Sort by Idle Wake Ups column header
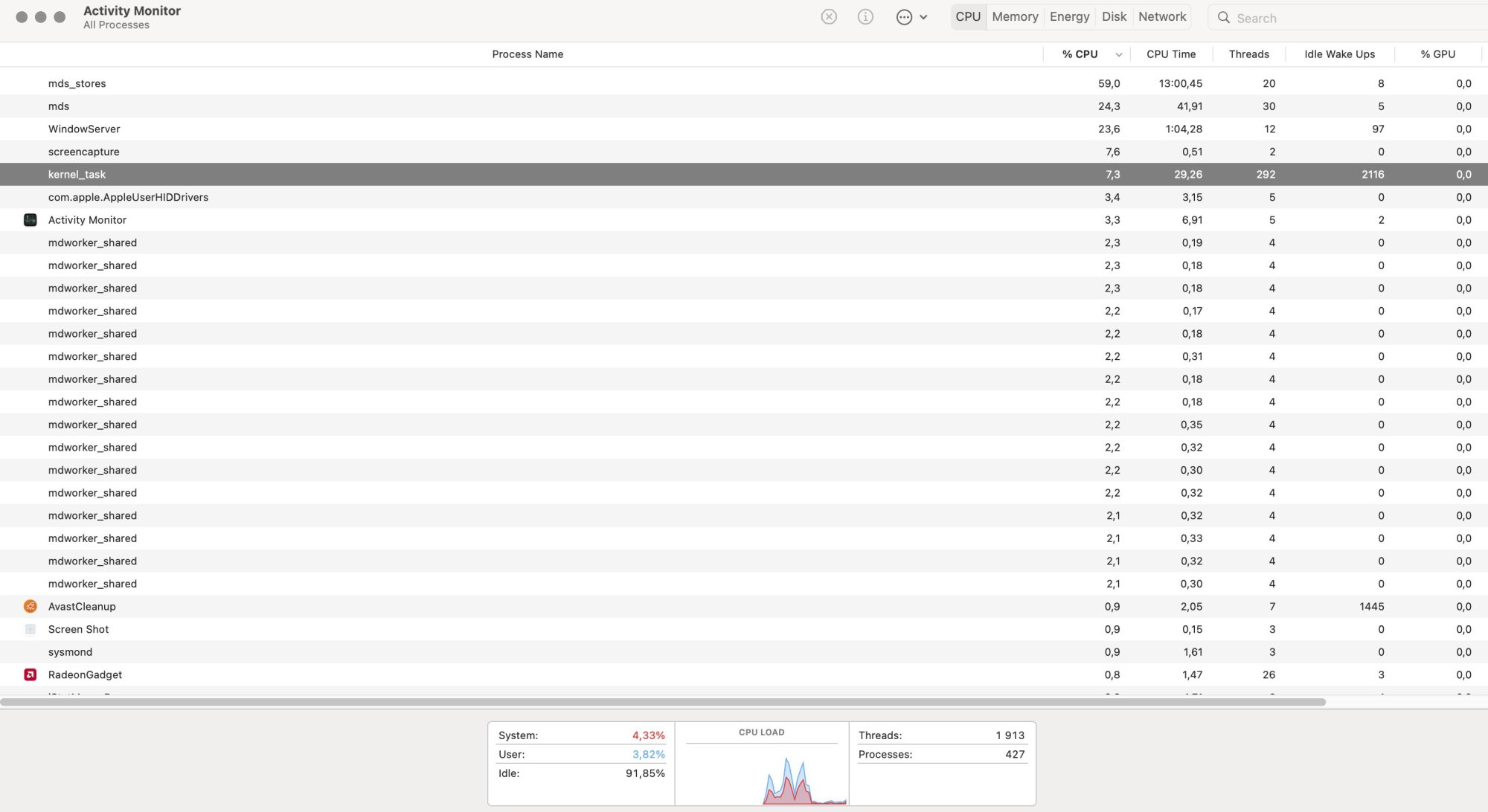Screen dimensions: 1488x812 coord(1339,54)
